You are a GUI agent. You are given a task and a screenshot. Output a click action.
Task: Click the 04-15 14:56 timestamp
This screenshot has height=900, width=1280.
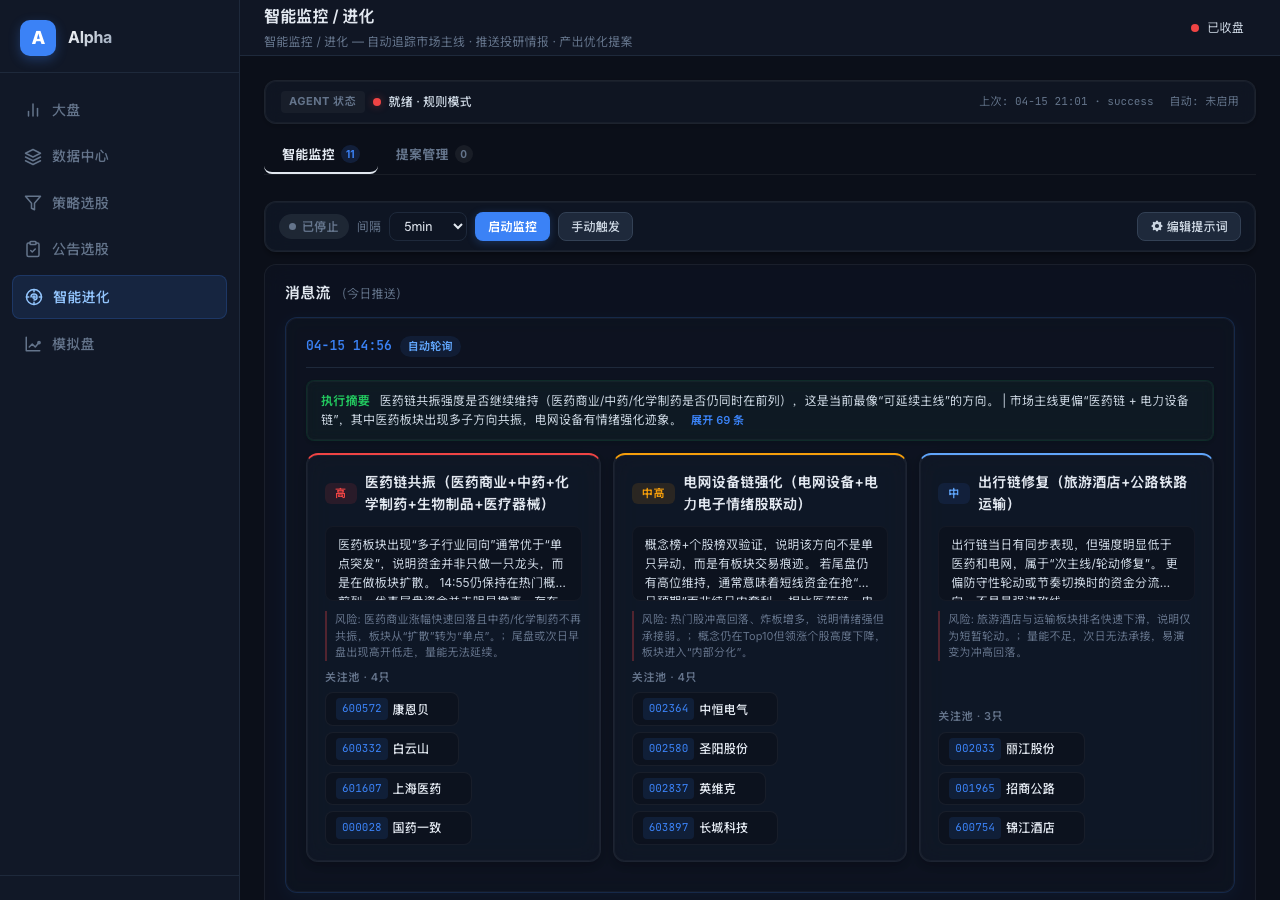[349, 346]
